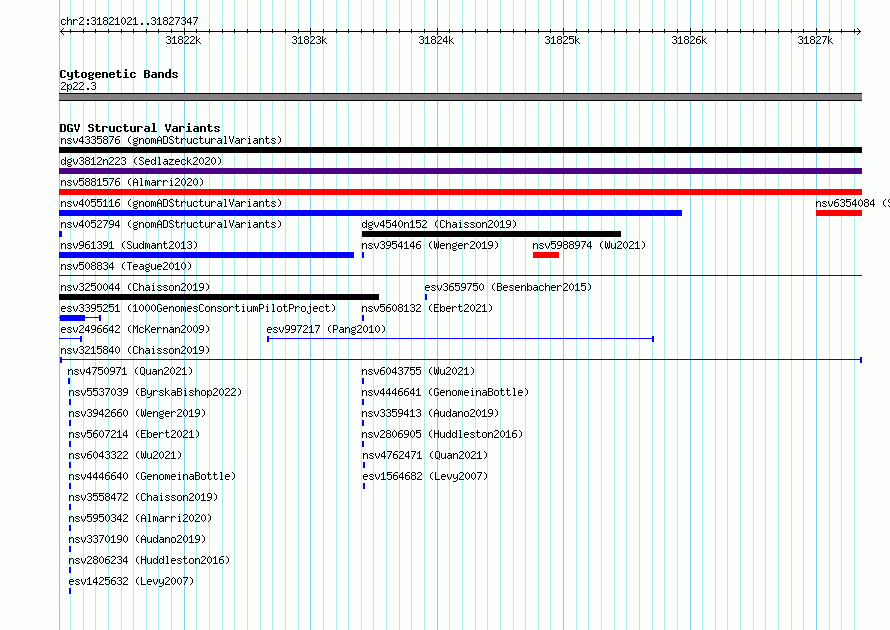This screenshot has width=890, height=630.
Task: Open nsv6043322 (Wu2021) label
Action: tap(125, 455)
